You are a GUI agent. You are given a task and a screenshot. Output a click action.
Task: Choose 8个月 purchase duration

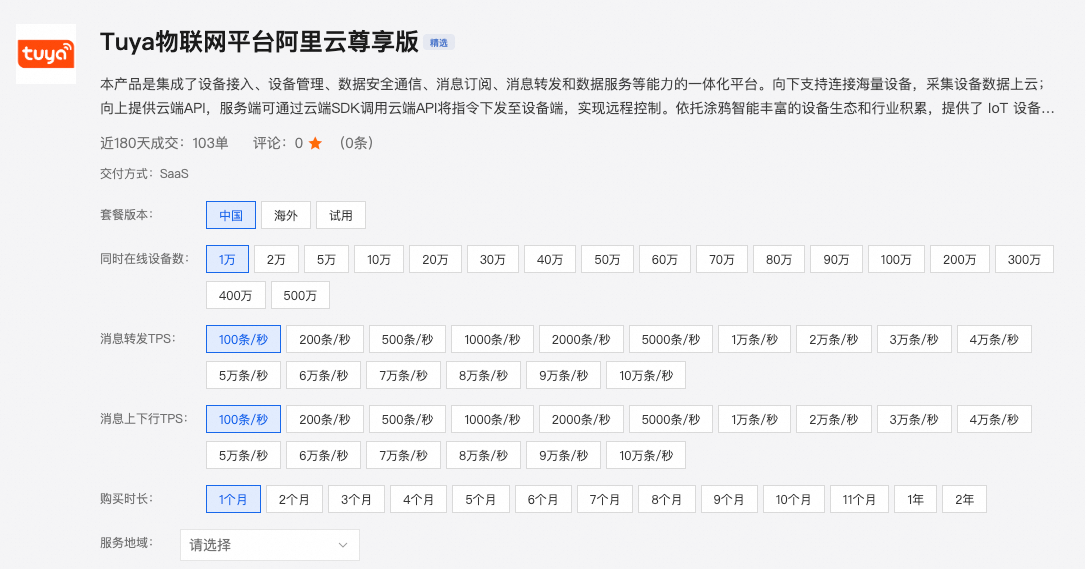point(667,499)
